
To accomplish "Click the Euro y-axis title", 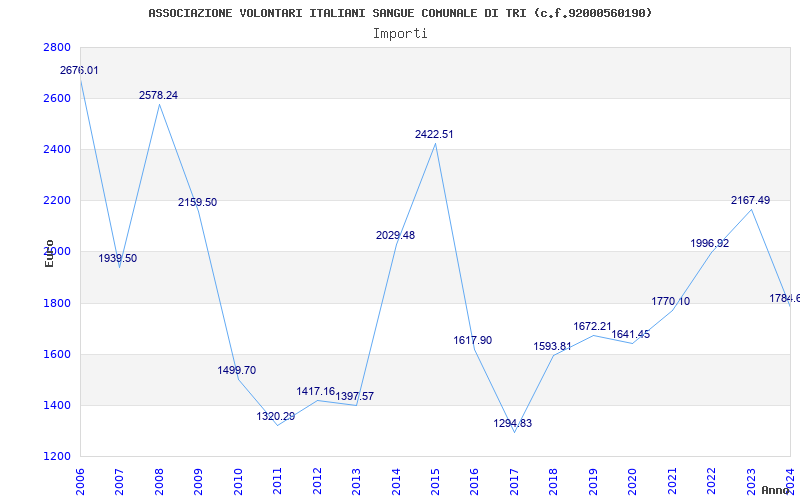I will coord(49,254).
